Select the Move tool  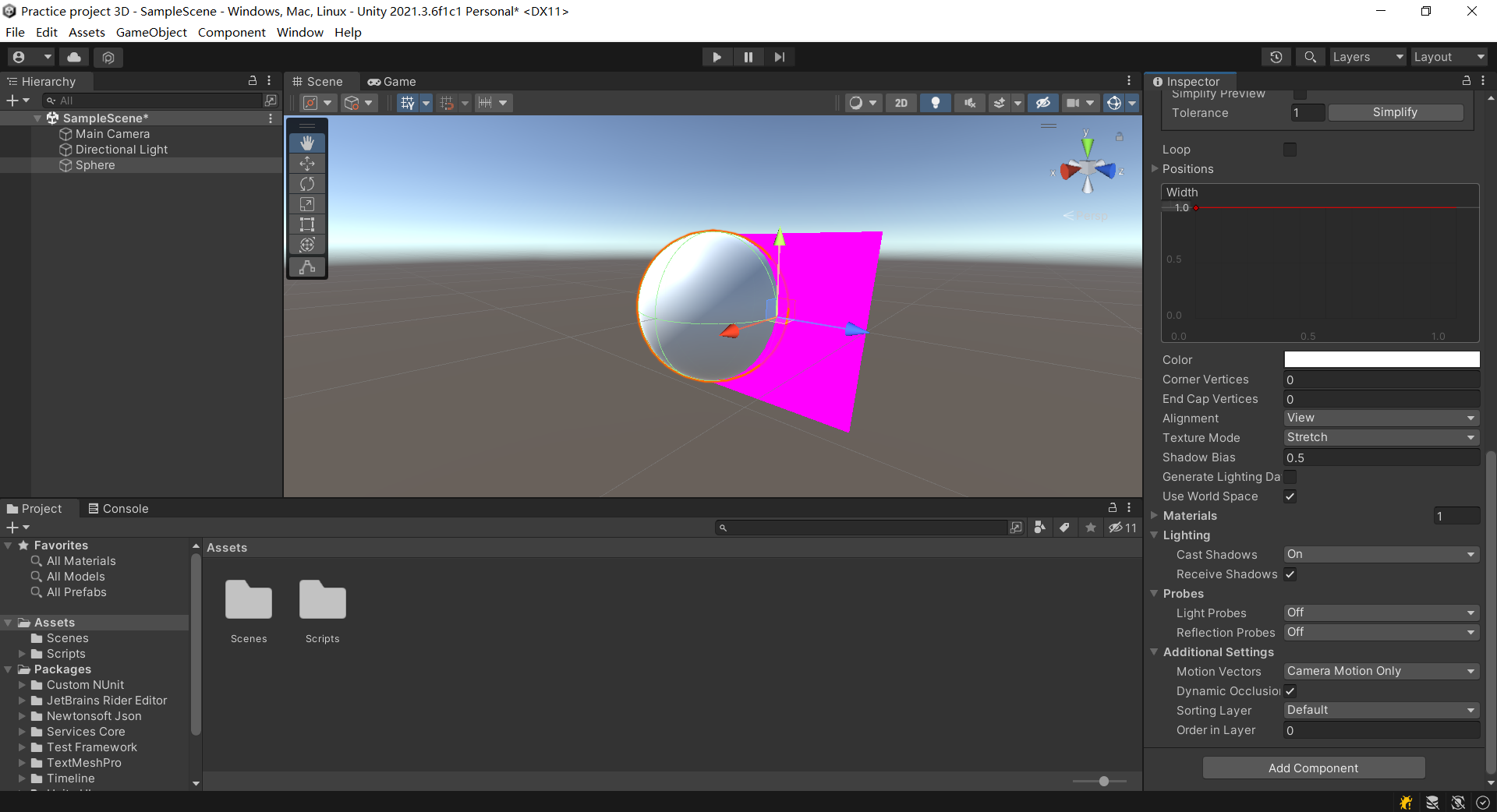click(307, 164)
